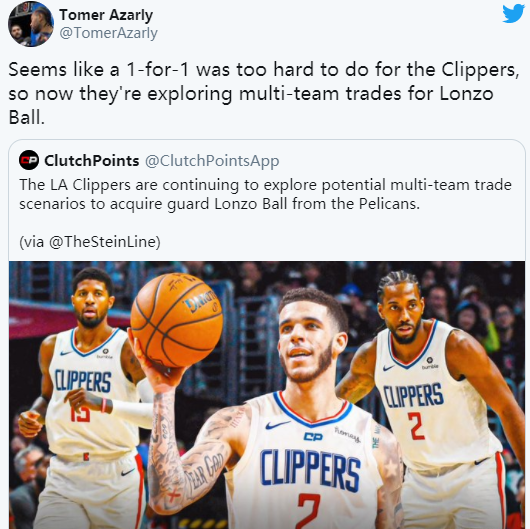The image size is (530, 529).
Task: Click the ClutchPoints CP logo icon
Action: coord(29,160)
